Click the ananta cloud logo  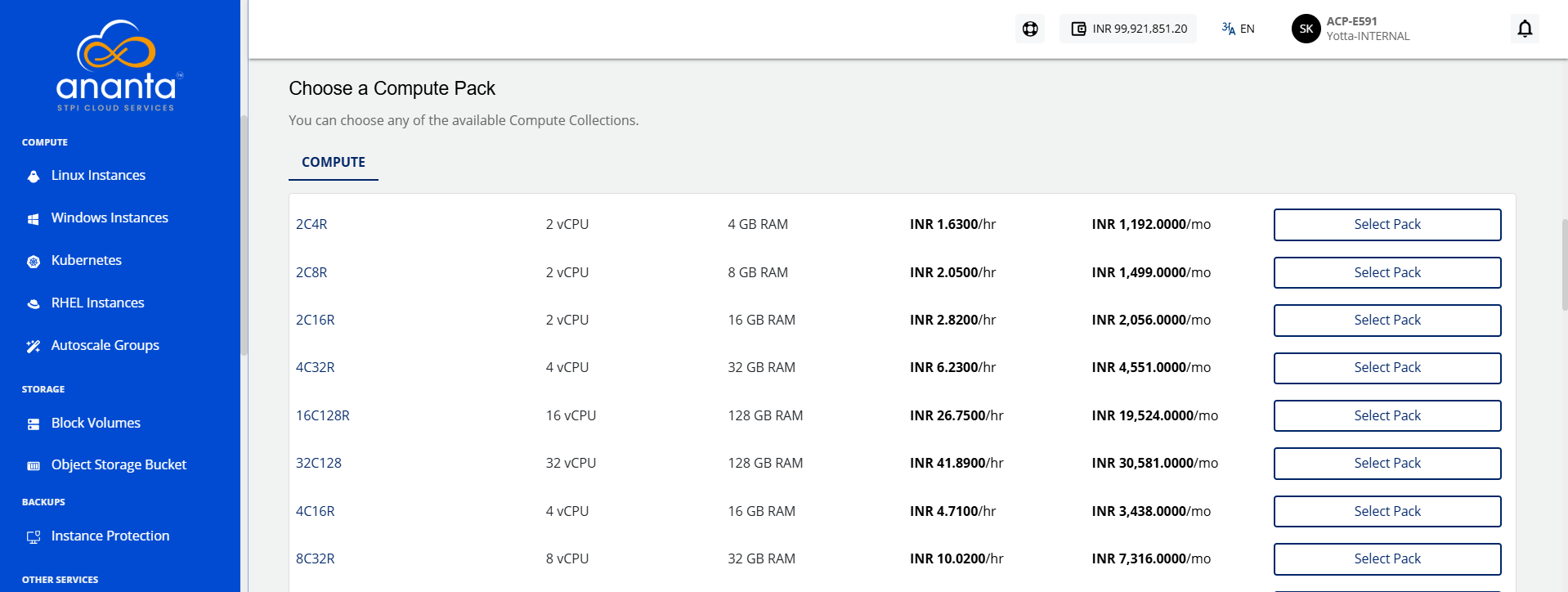119,65
